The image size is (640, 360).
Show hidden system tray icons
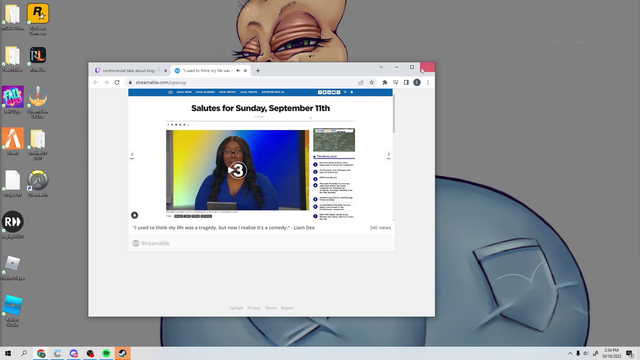[570, 353]
